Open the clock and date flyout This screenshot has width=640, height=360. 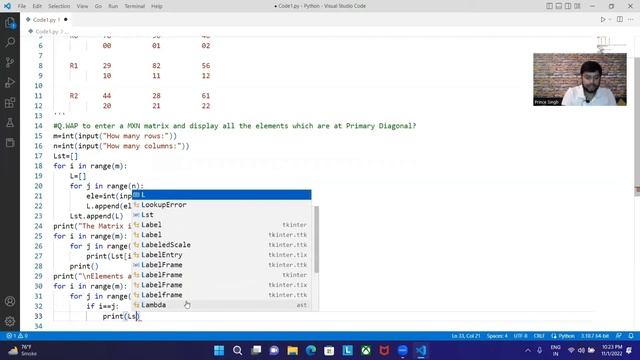(x=611, y=351)
